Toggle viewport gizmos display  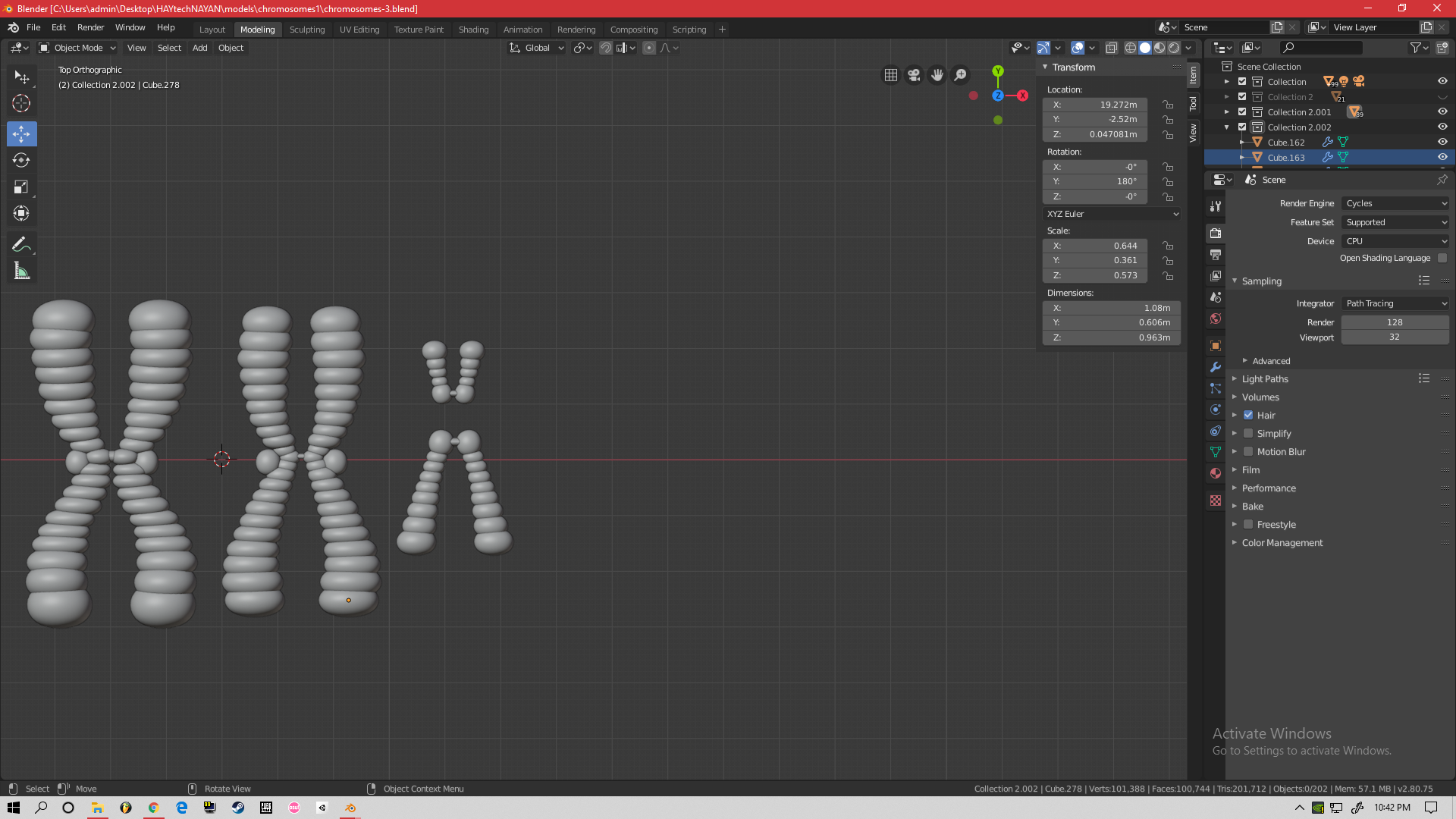pyautogui.click(x=1044, y=48)
